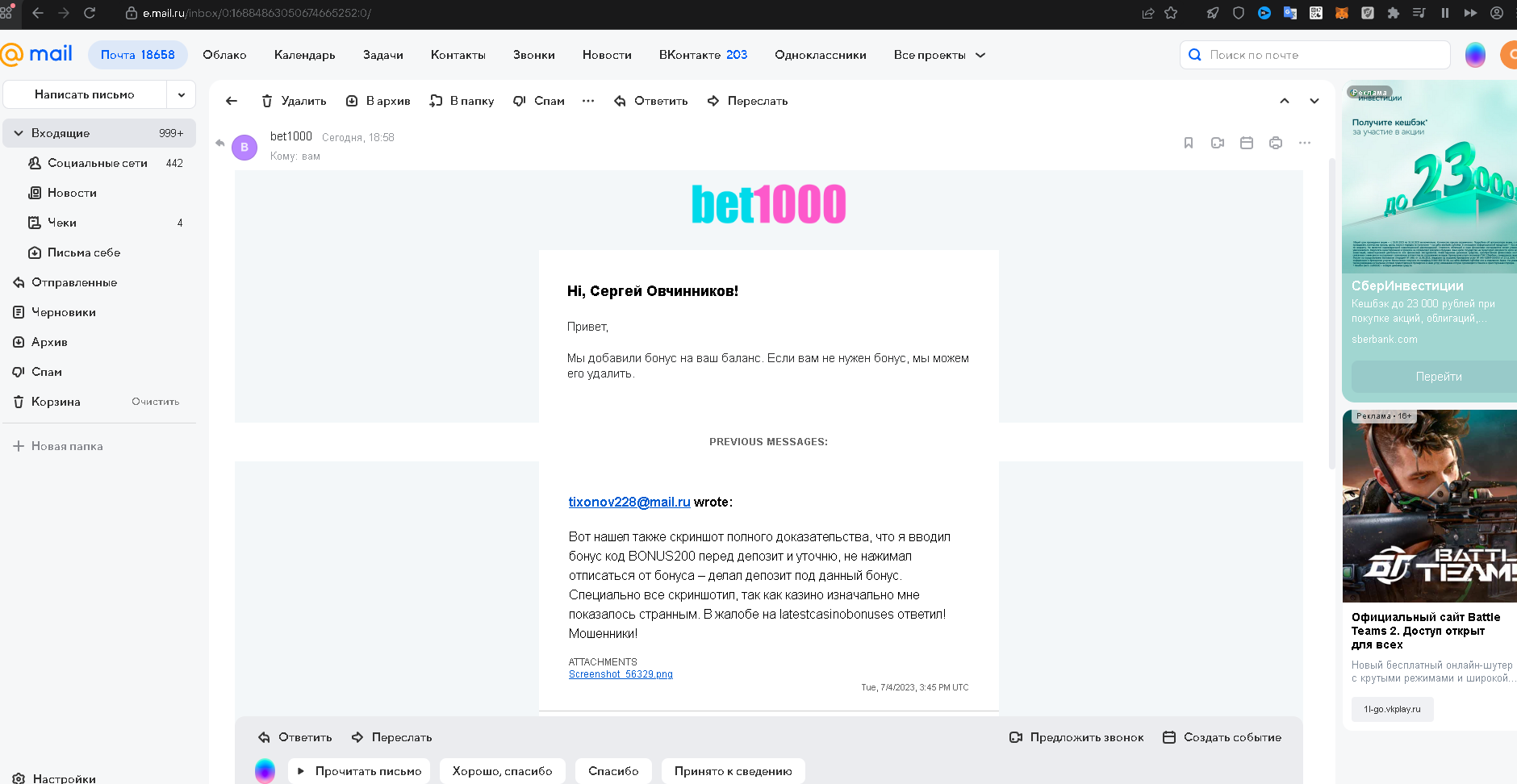The height and width of the screenshot is (784, 1517).
Task: Open email header more options ellipsis
Action: click(1305, 143)
